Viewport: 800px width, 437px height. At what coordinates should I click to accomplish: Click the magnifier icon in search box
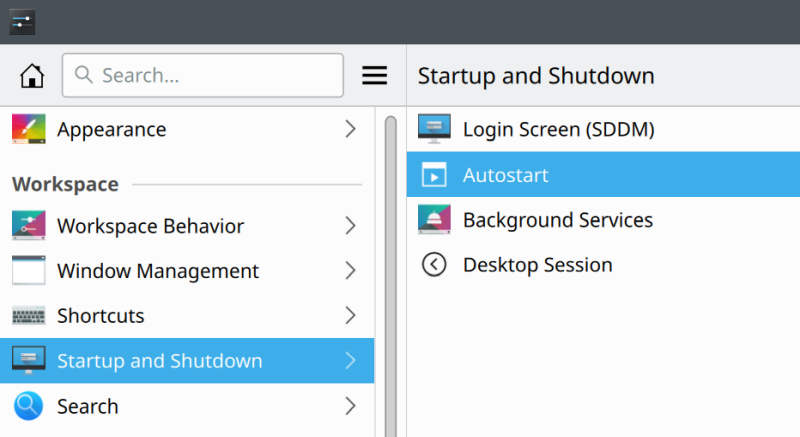84,75
